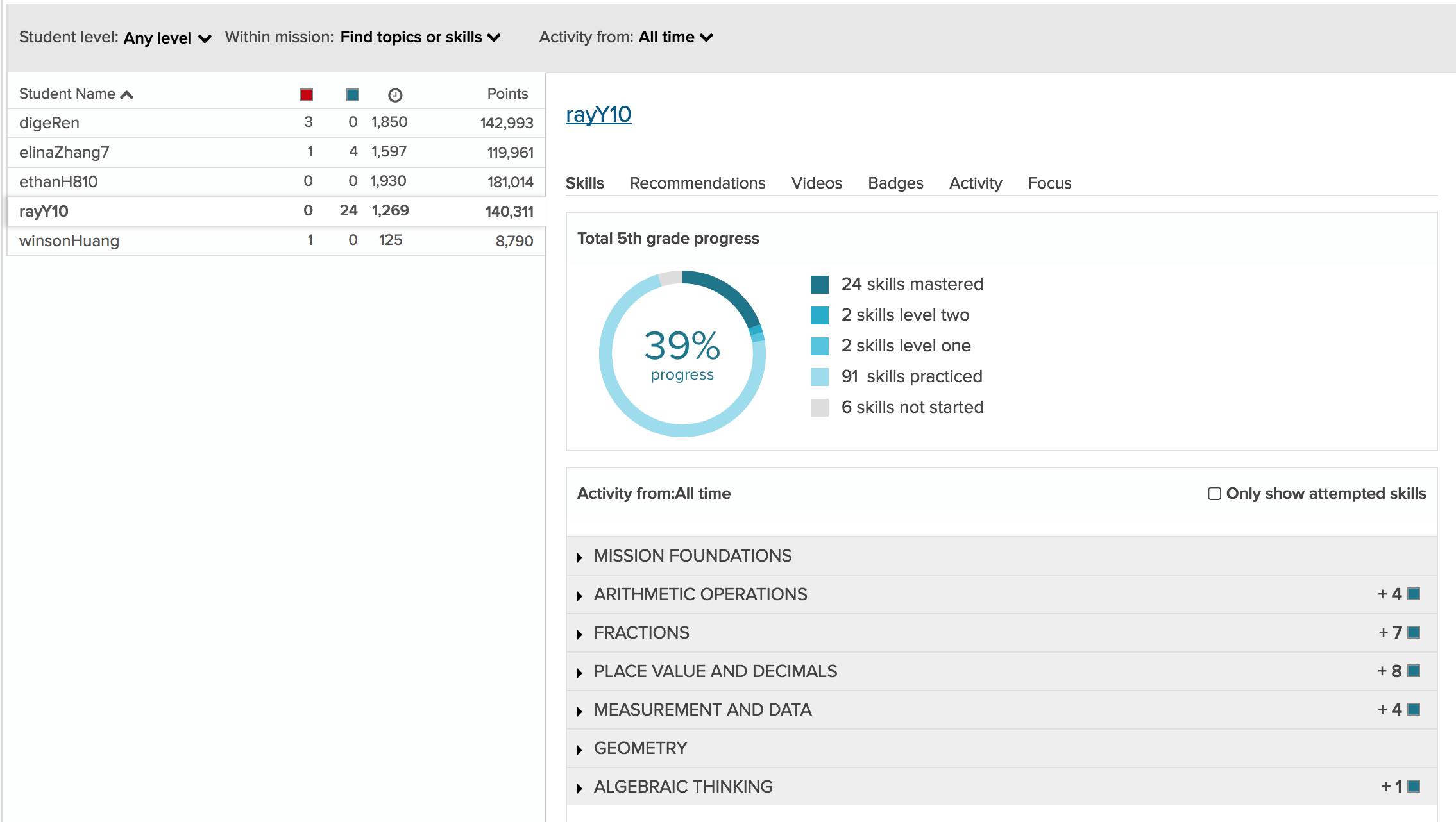This screenshot has height=822, width=1456.
Task: Sort by Student Name header
Action: [x=76, y=94]
